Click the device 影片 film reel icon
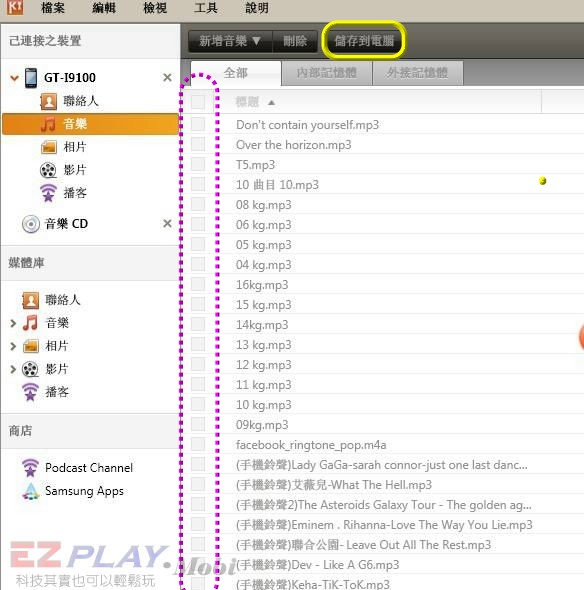This screenshot has width=584, height=590. point(48,170)
